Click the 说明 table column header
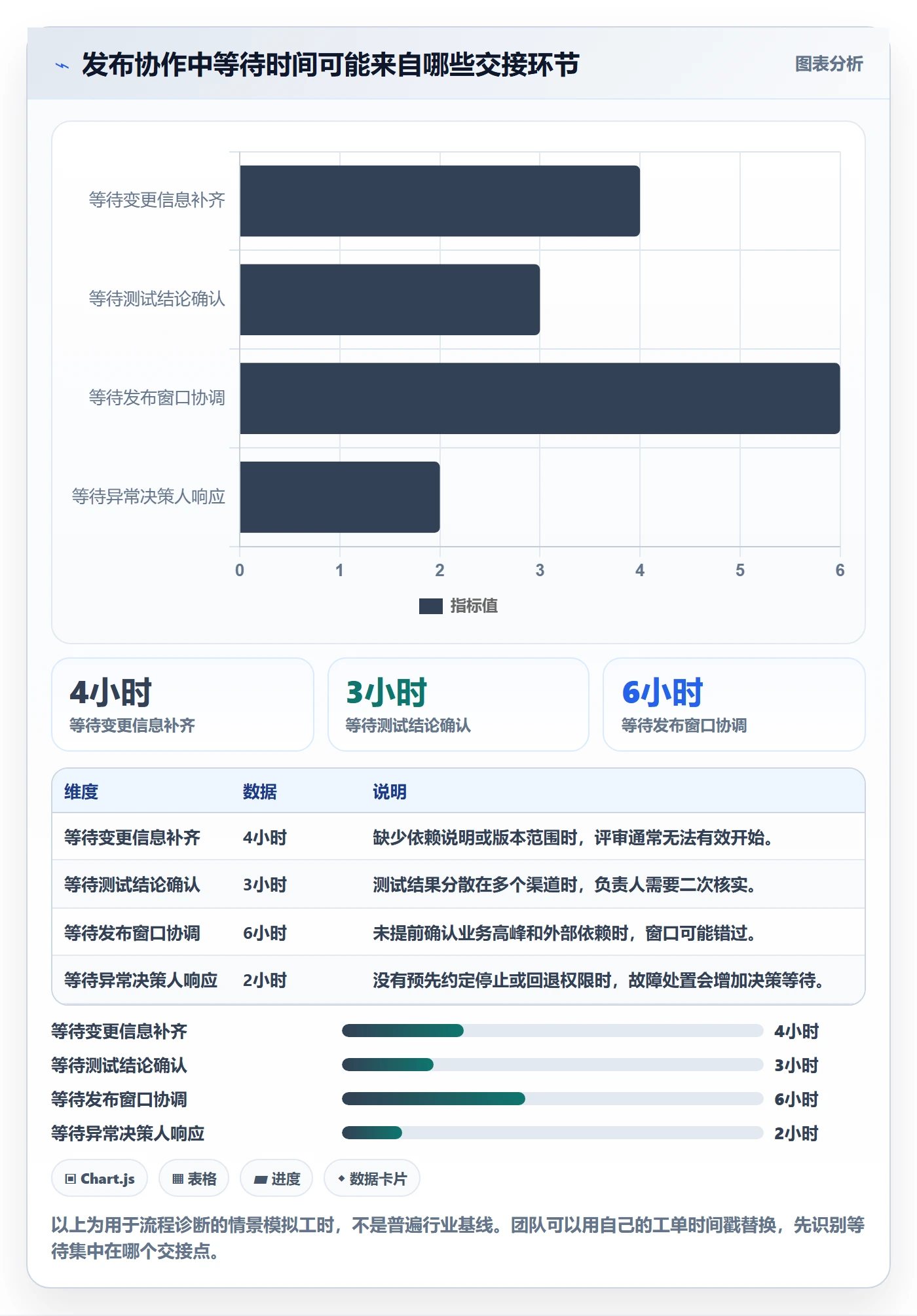 pos(390,792)
